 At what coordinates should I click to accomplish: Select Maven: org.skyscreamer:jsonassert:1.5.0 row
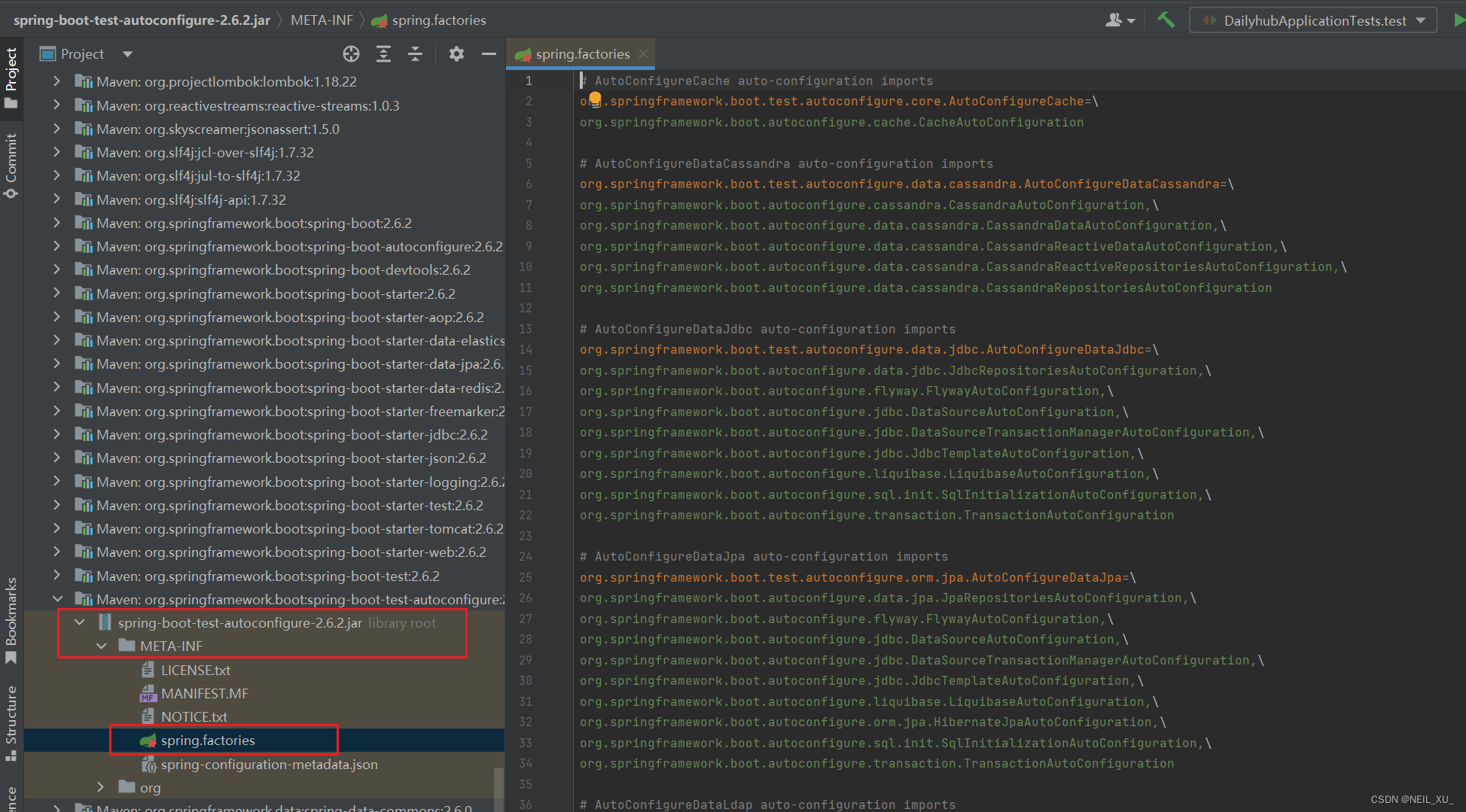(264, 129)
